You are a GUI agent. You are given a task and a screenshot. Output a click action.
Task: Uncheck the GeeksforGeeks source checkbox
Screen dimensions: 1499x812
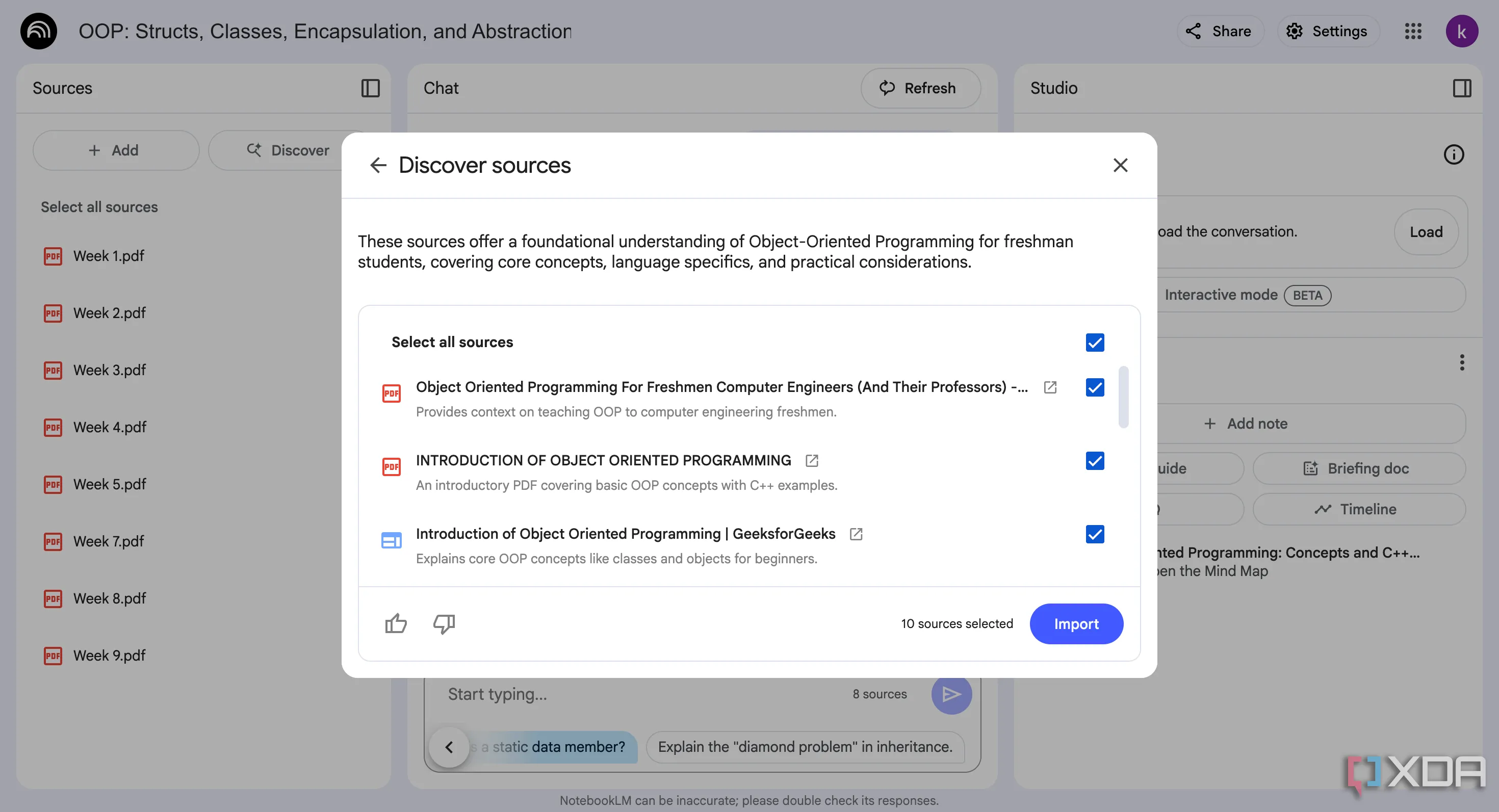point(1095,534)
